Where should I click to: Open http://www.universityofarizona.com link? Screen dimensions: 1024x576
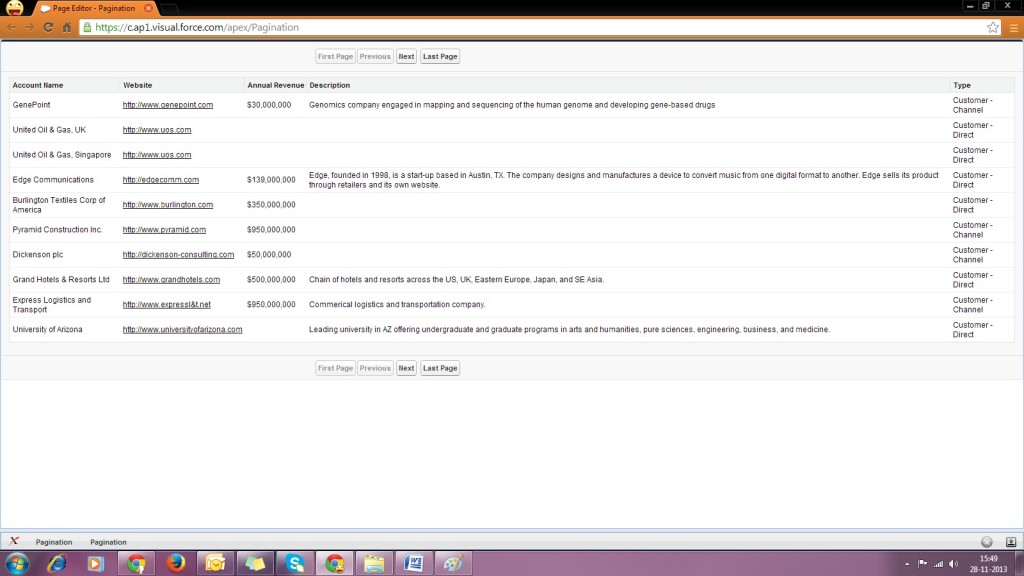(182, 330)
